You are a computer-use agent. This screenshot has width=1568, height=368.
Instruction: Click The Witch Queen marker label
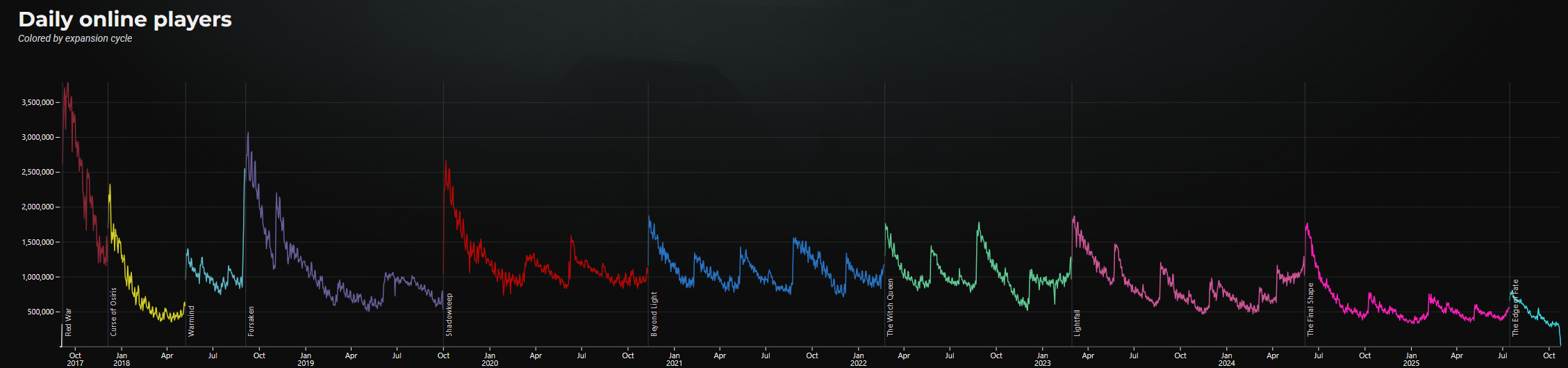891,308
